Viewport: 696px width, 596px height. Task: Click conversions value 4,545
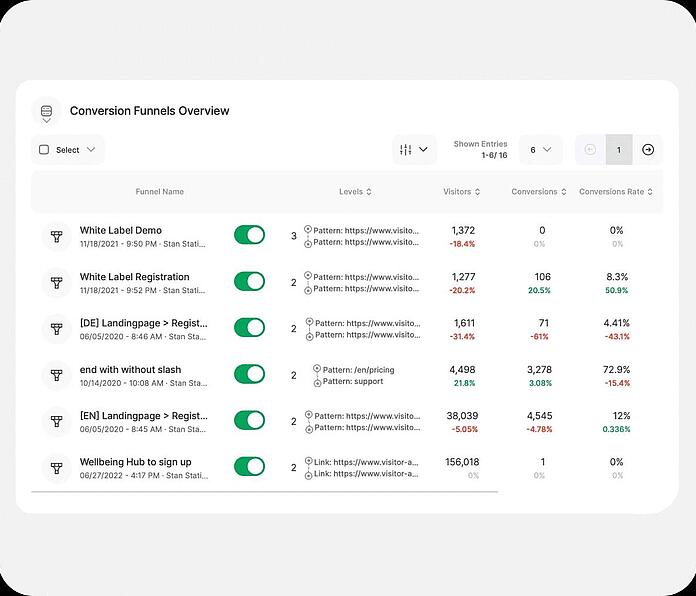[539, 416]
